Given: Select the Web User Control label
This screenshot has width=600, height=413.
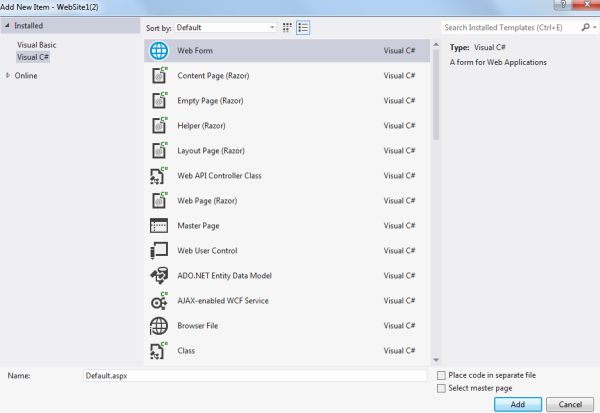Looking at the screenshot, I should 207,251.
